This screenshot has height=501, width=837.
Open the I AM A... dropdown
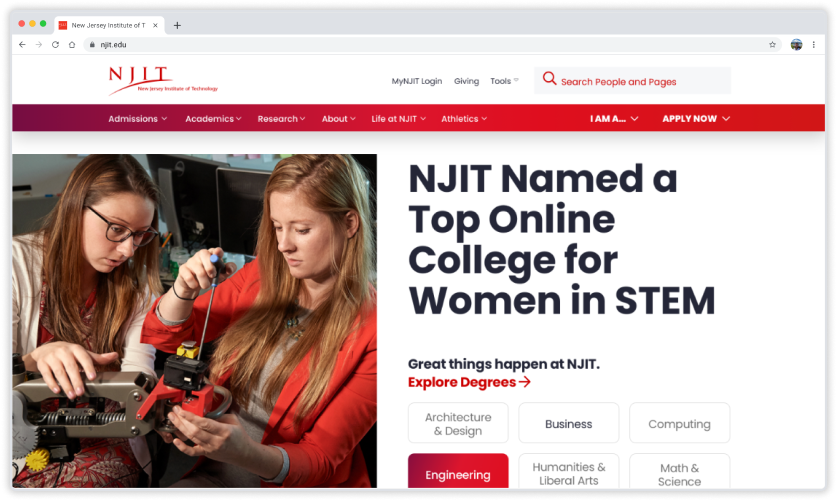click(x=614, y=119)
